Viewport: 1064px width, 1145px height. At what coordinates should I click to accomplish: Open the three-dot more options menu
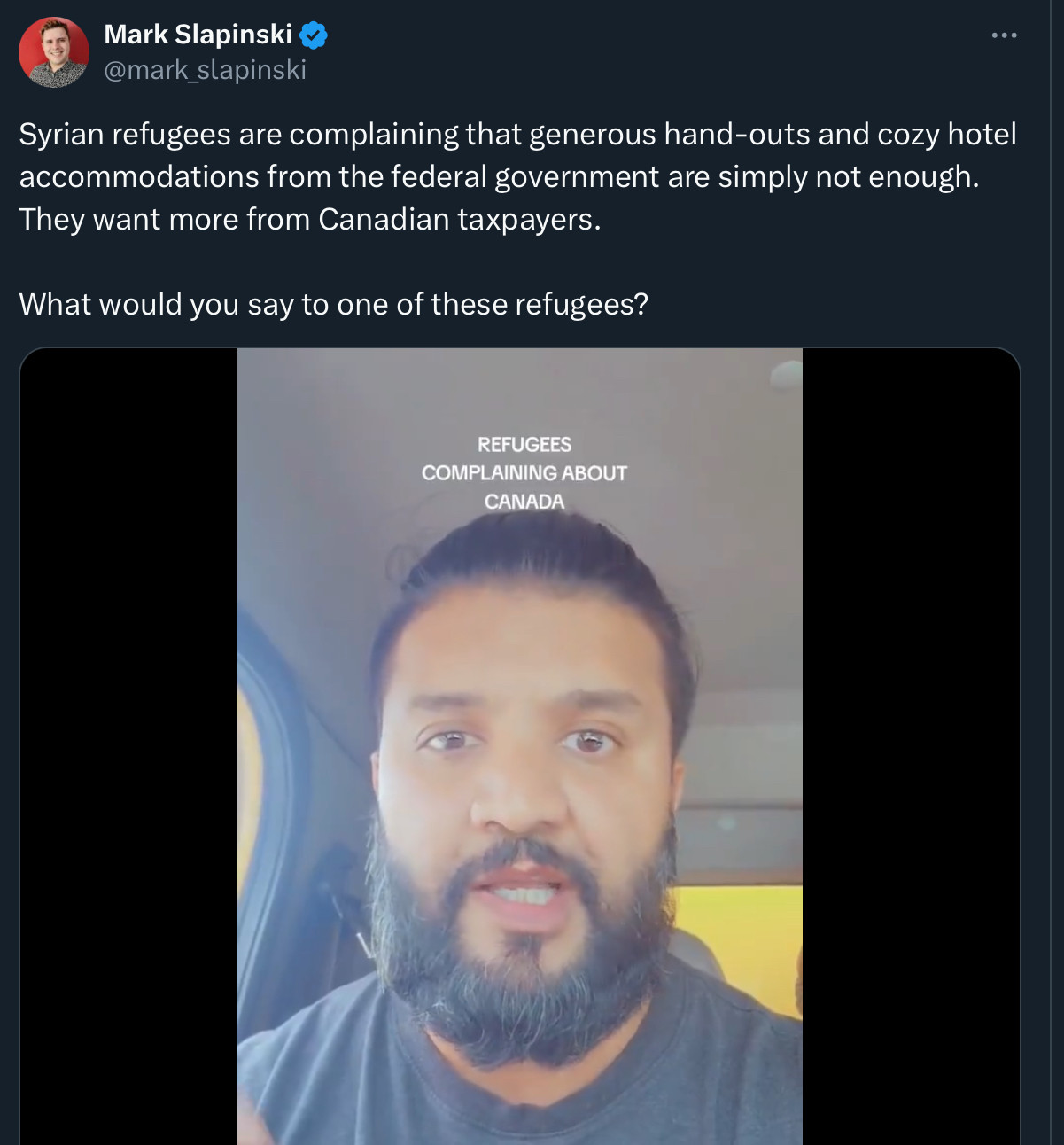(x=1004, y=35)
